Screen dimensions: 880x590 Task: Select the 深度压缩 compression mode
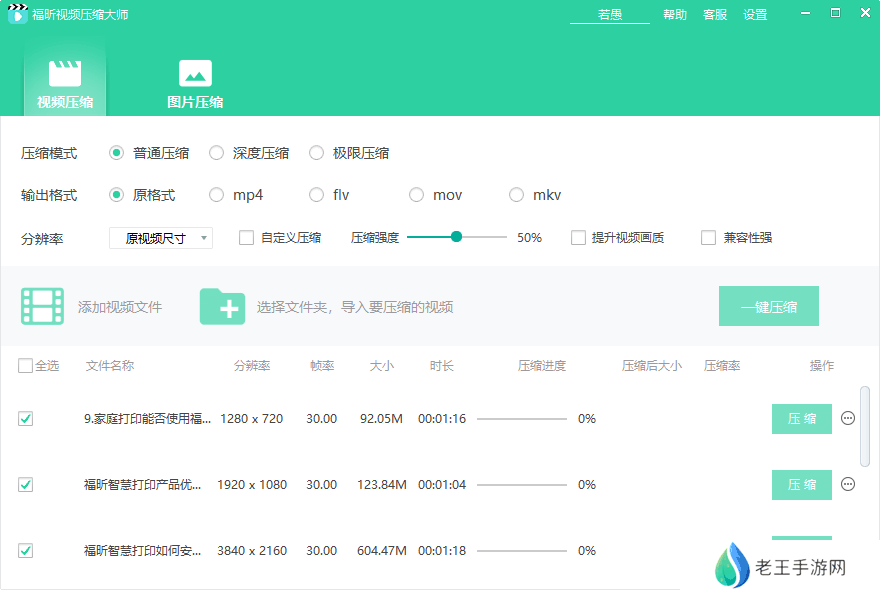click(216, 152)
